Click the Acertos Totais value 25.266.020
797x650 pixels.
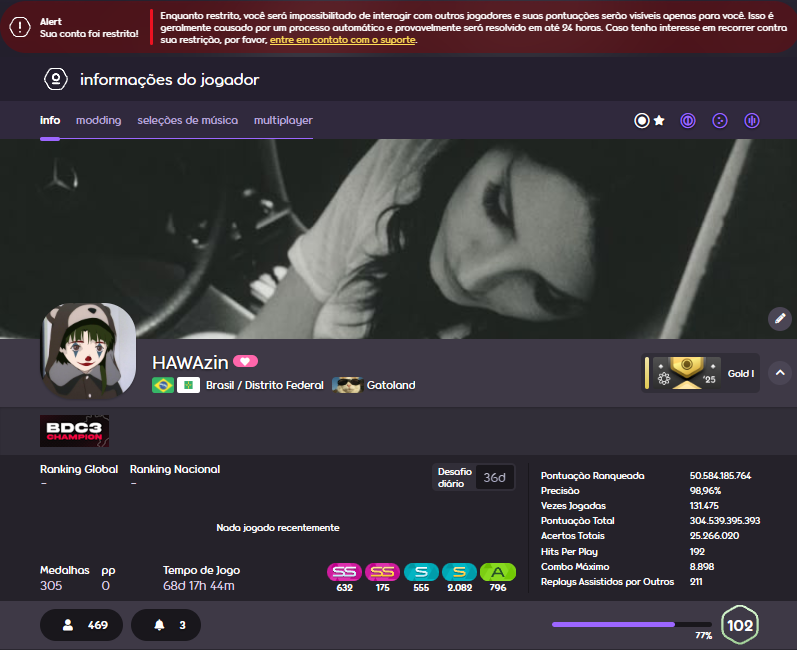click(x=714, y=536)
